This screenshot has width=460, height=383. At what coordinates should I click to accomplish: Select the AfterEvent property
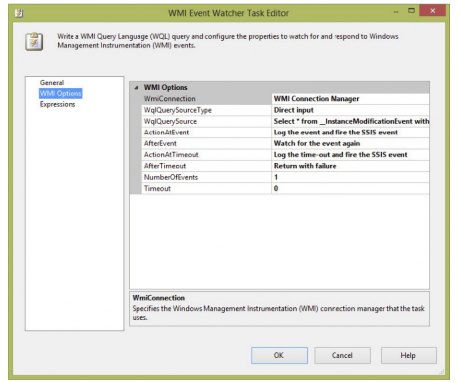[x=207, y=143]
